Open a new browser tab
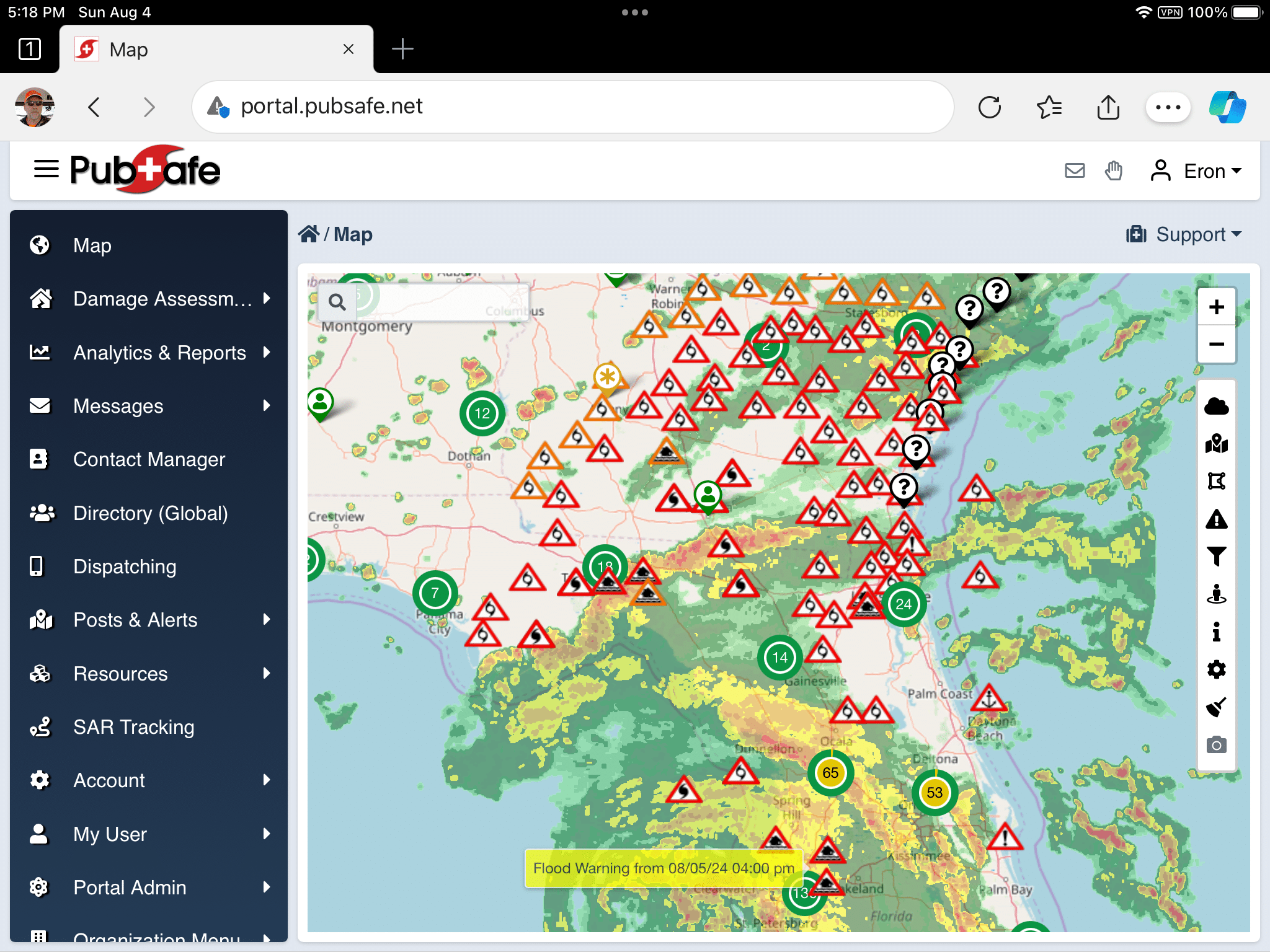This screenshot has width=1270, height=952. [x=402, y=49]
